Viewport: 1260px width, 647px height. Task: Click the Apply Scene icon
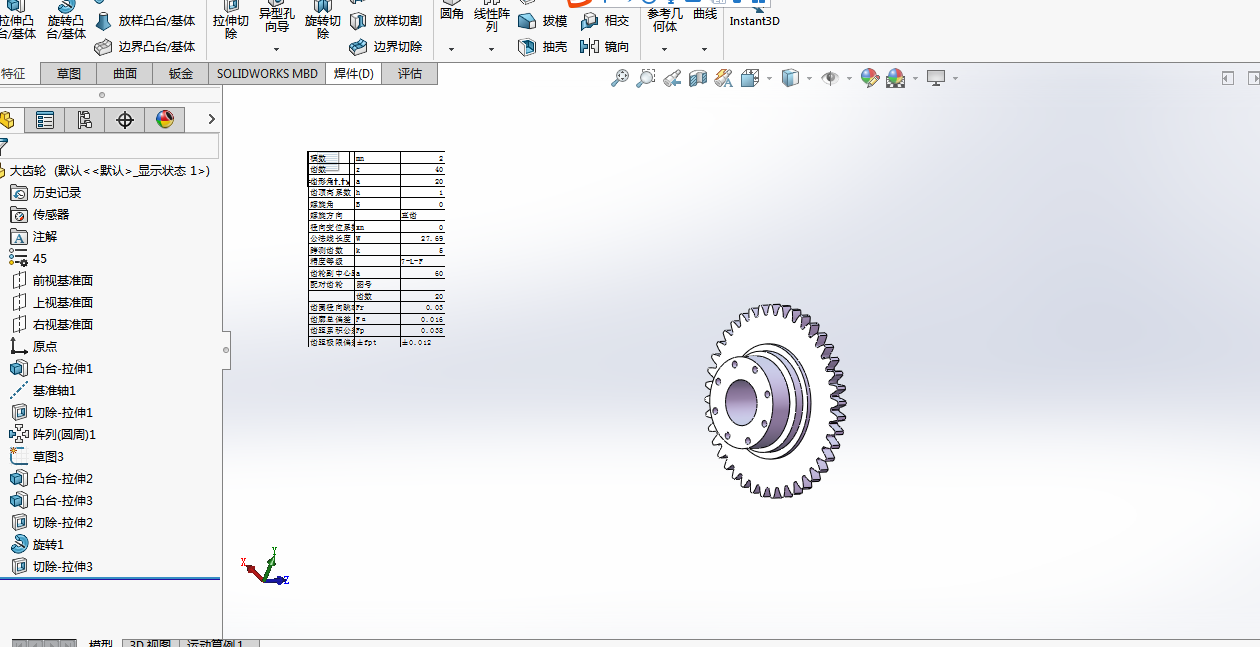[895, 78]
